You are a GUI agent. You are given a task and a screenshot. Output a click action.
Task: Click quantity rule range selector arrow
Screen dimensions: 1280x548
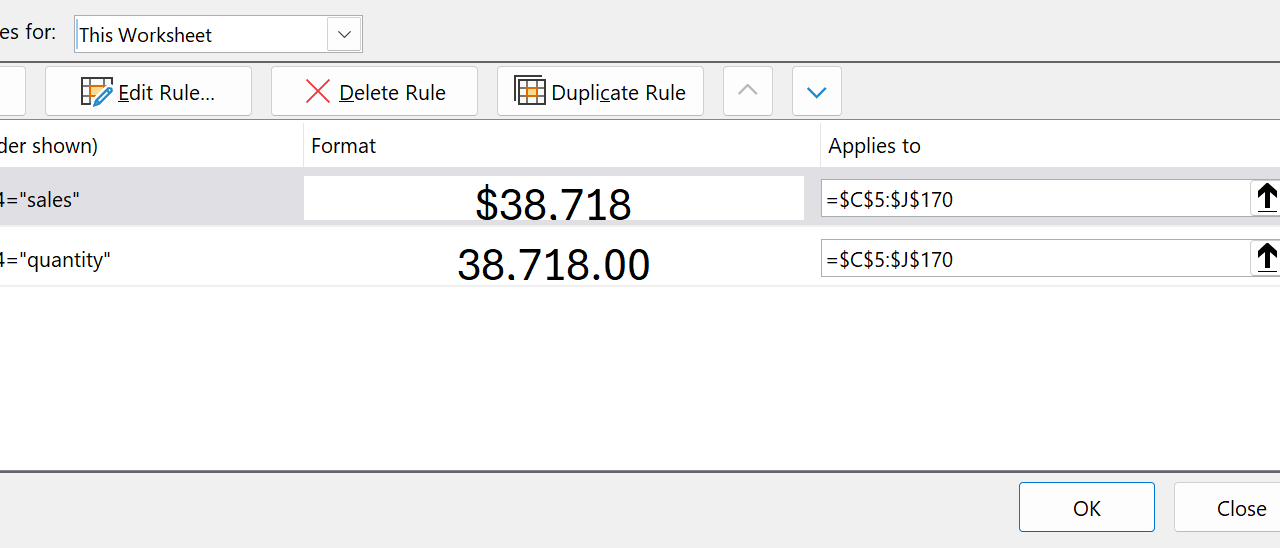(x=1266, y=258)
